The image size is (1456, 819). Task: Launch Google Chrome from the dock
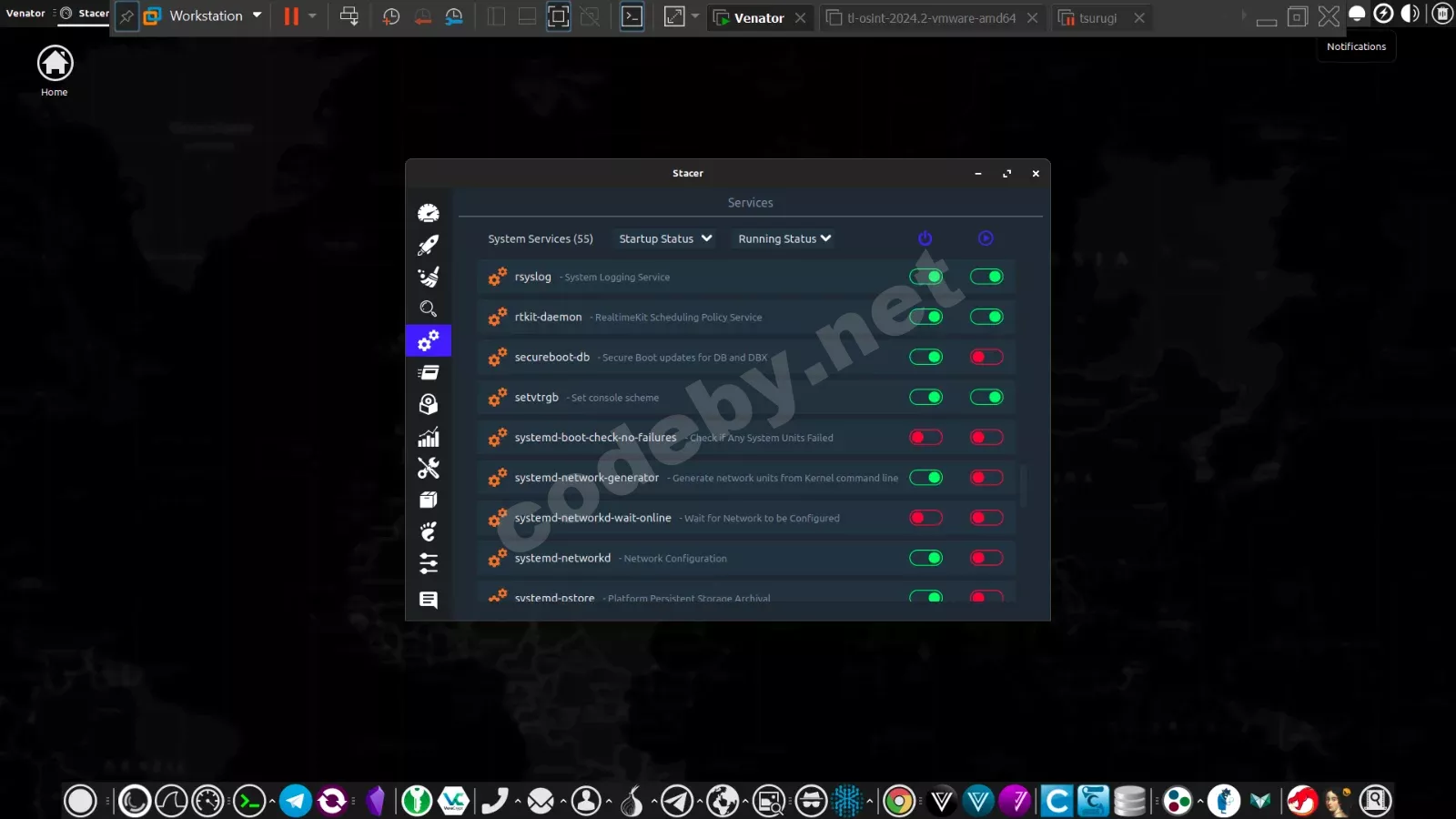(x=898, y=801)
